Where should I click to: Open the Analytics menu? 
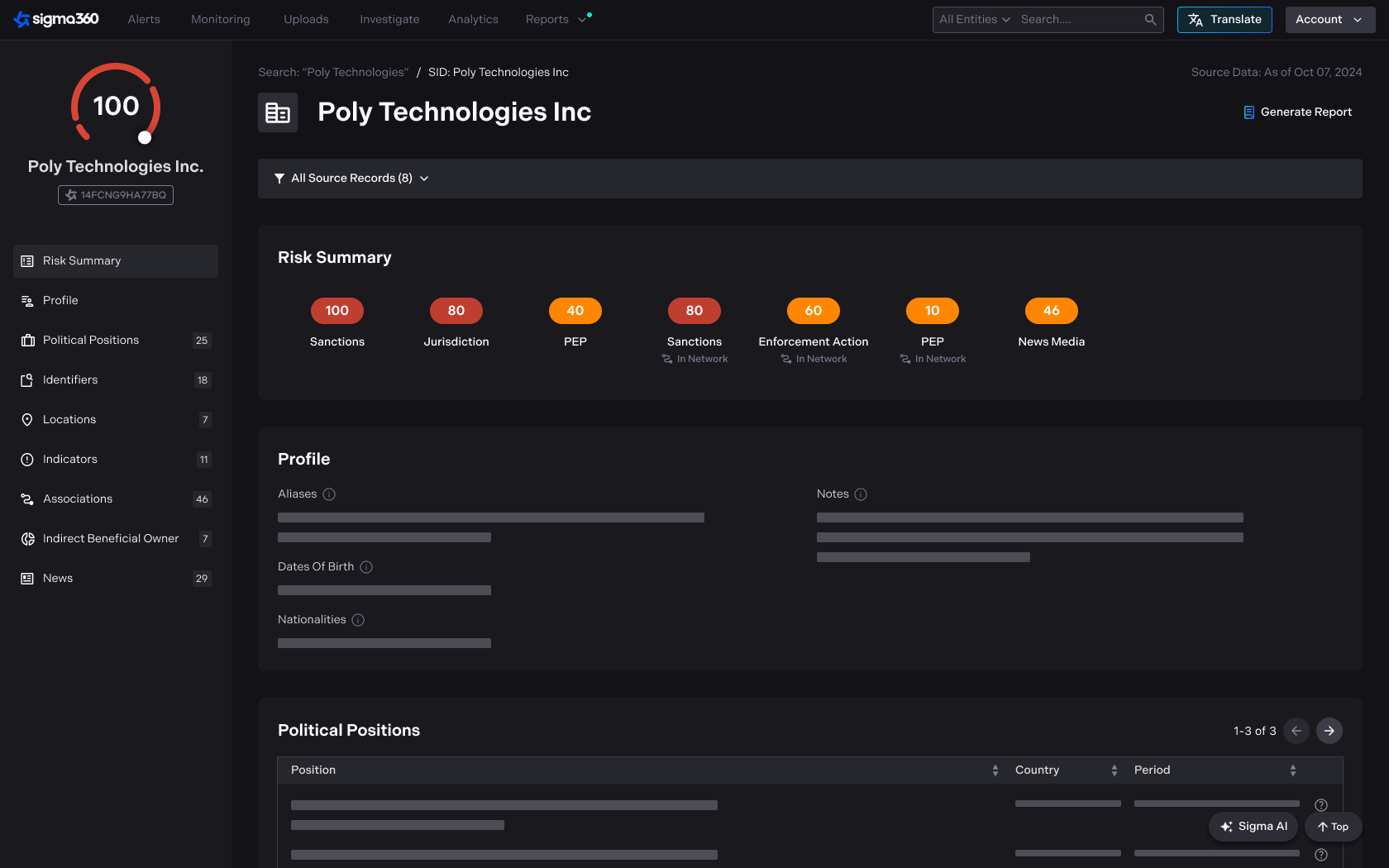(473, 20)
